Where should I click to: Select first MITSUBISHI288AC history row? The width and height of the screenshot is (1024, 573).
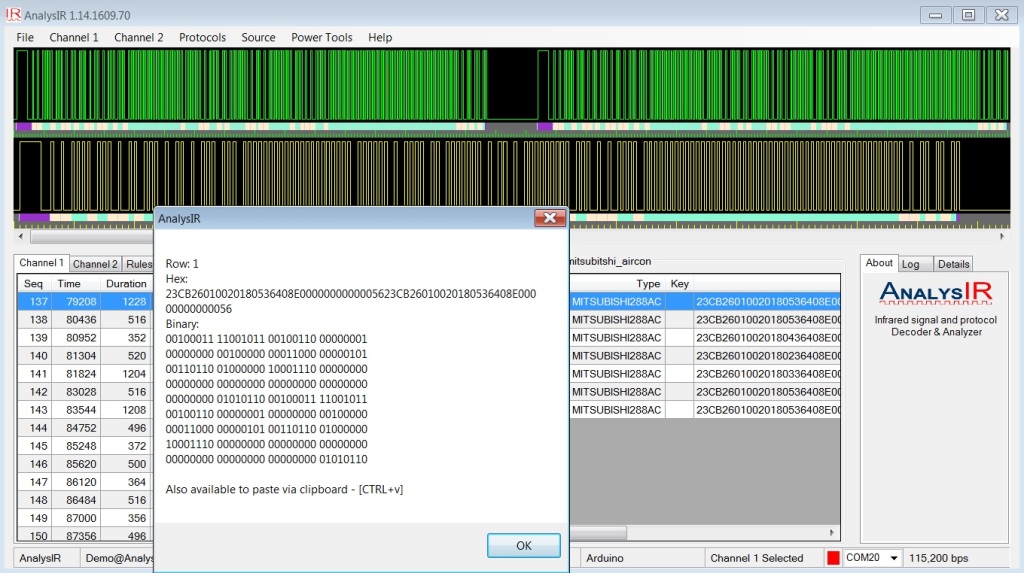coord(705,301)
